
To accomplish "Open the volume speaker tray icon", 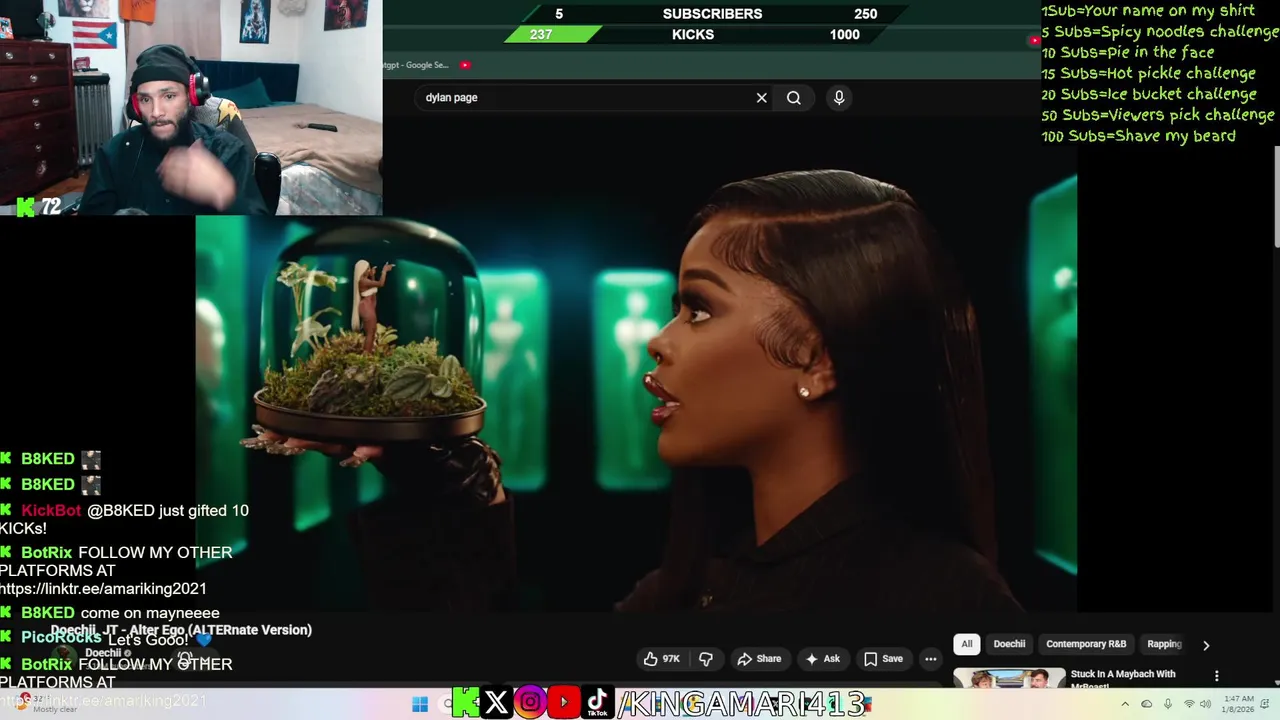I will tap(1205, 704).
